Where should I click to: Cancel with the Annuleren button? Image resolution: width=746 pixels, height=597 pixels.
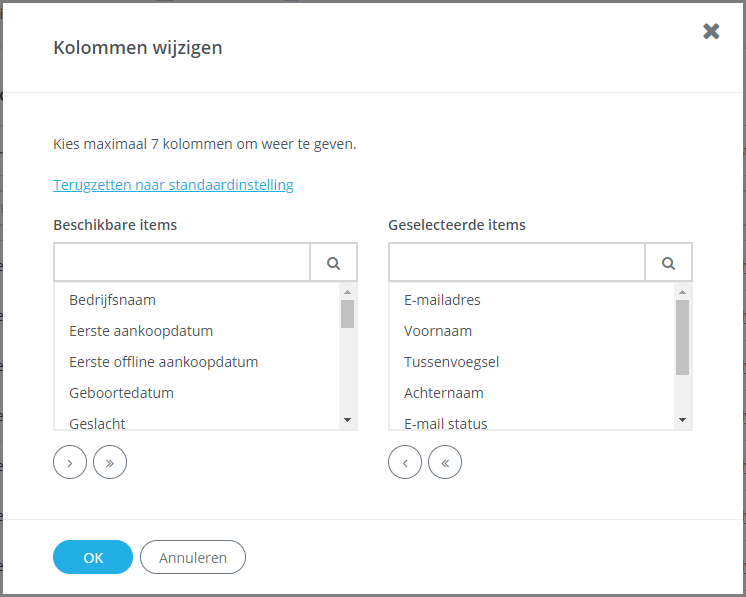193,557
